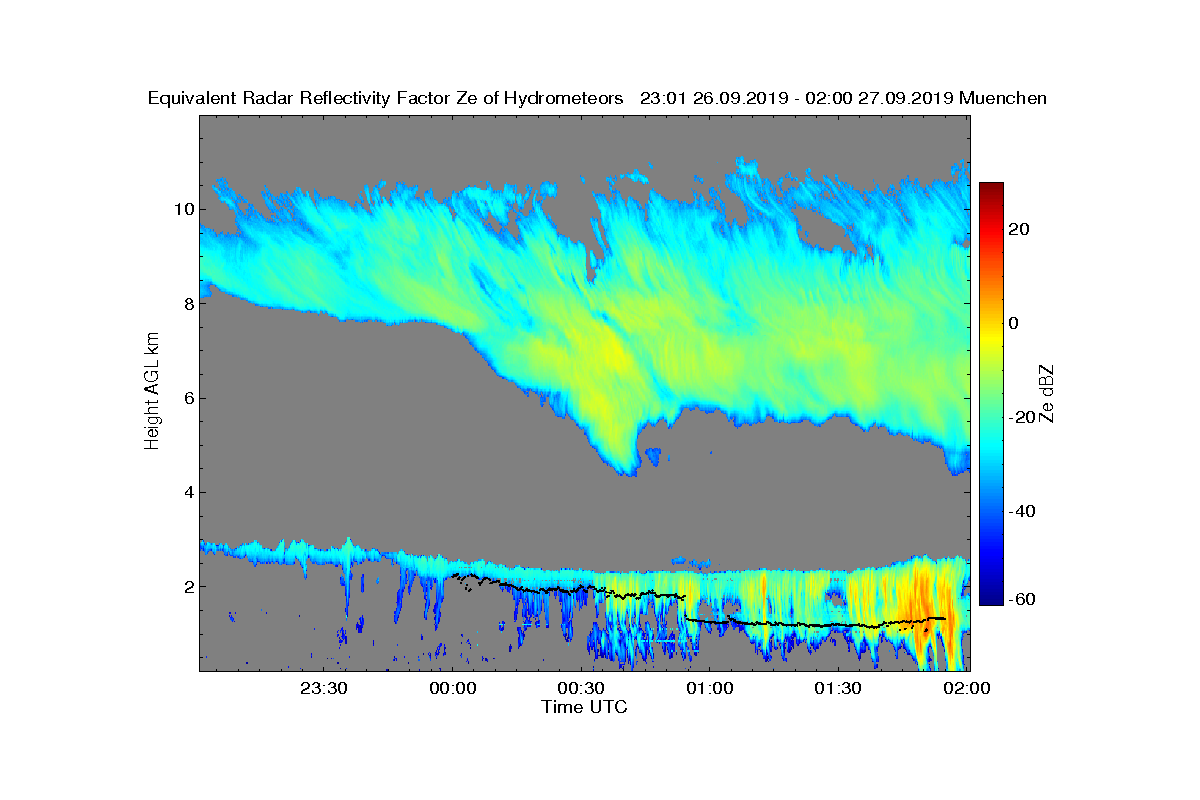
Task: Click the '6' height tick label
Action: 188,398
